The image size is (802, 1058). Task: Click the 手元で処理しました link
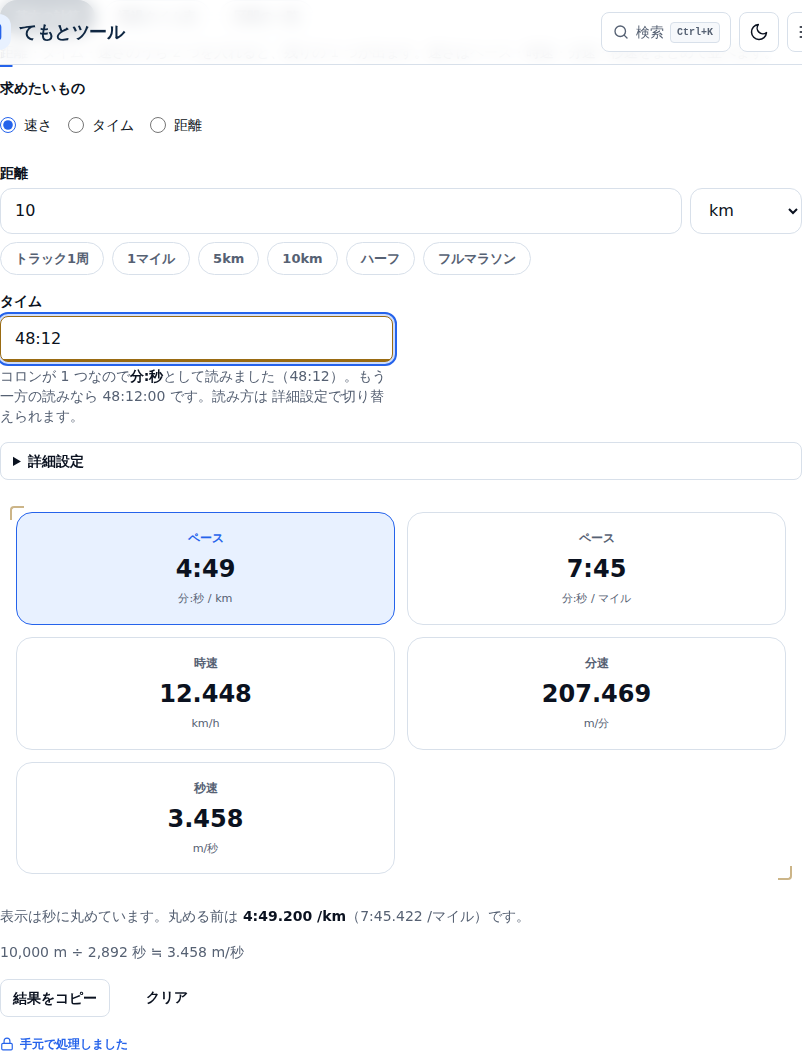pyautogui.click(x=74, y=1044)
